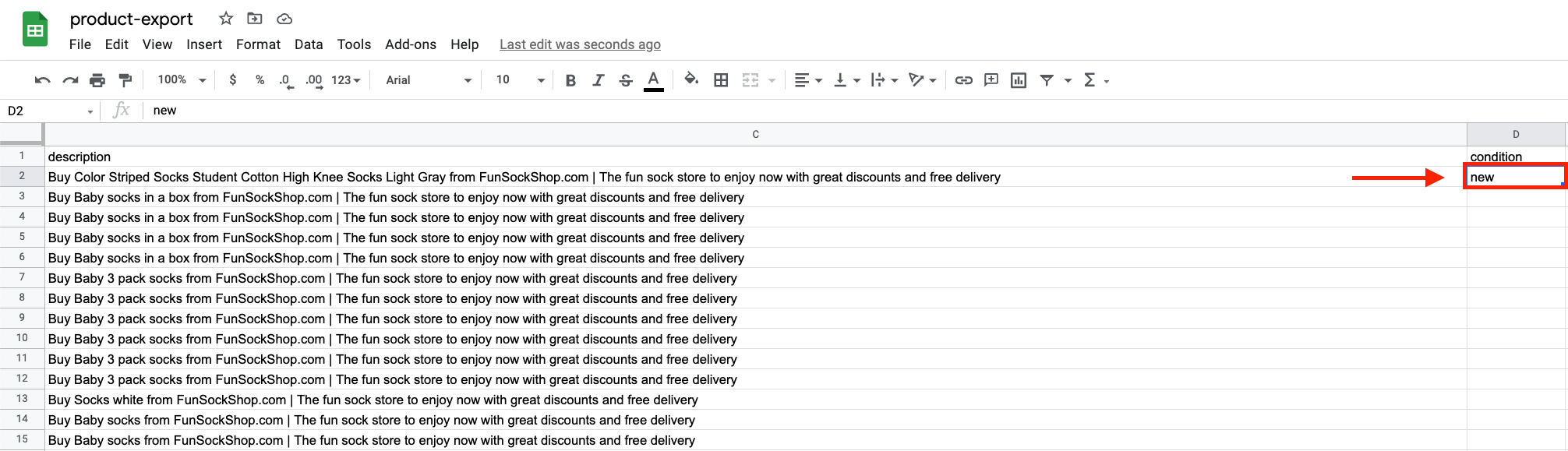Open the Arial font dropdown
This screenshot has width=1568, height=451.
pos(429,80)
